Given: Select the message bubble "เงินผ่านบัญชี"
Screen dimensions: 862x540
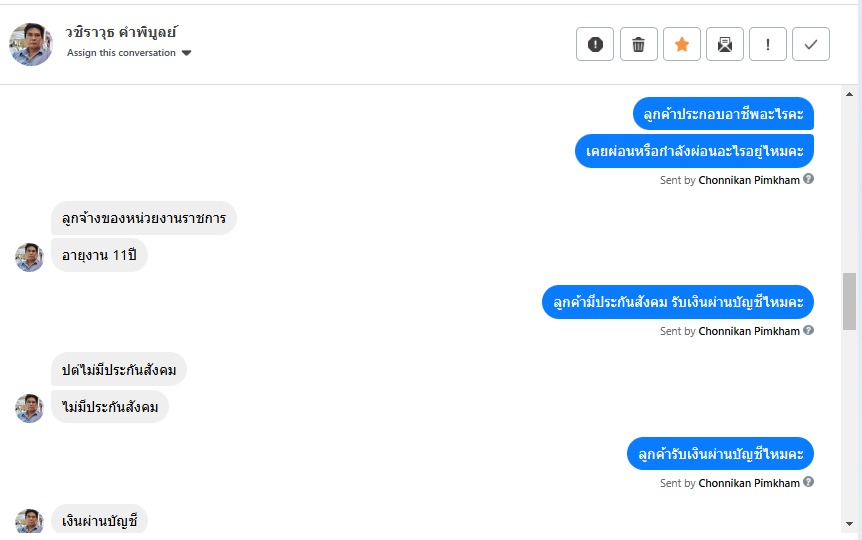Looking at the screenshot, I should click(x=99, y=520).
